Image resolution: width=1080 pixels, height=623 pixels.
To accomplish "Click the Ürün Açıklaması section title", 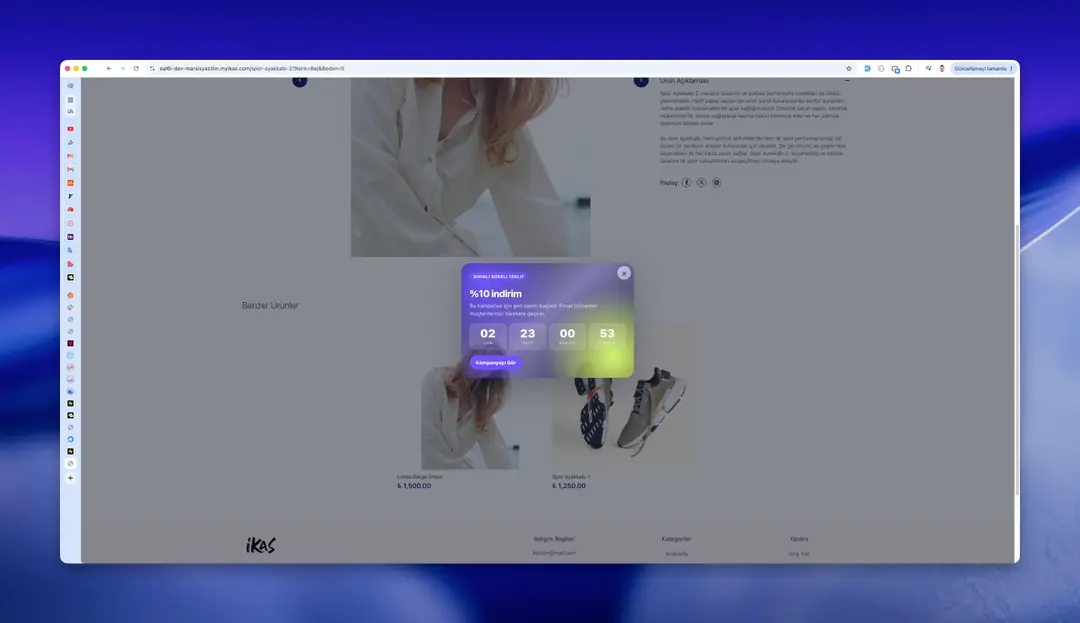I will coord(684,81).
